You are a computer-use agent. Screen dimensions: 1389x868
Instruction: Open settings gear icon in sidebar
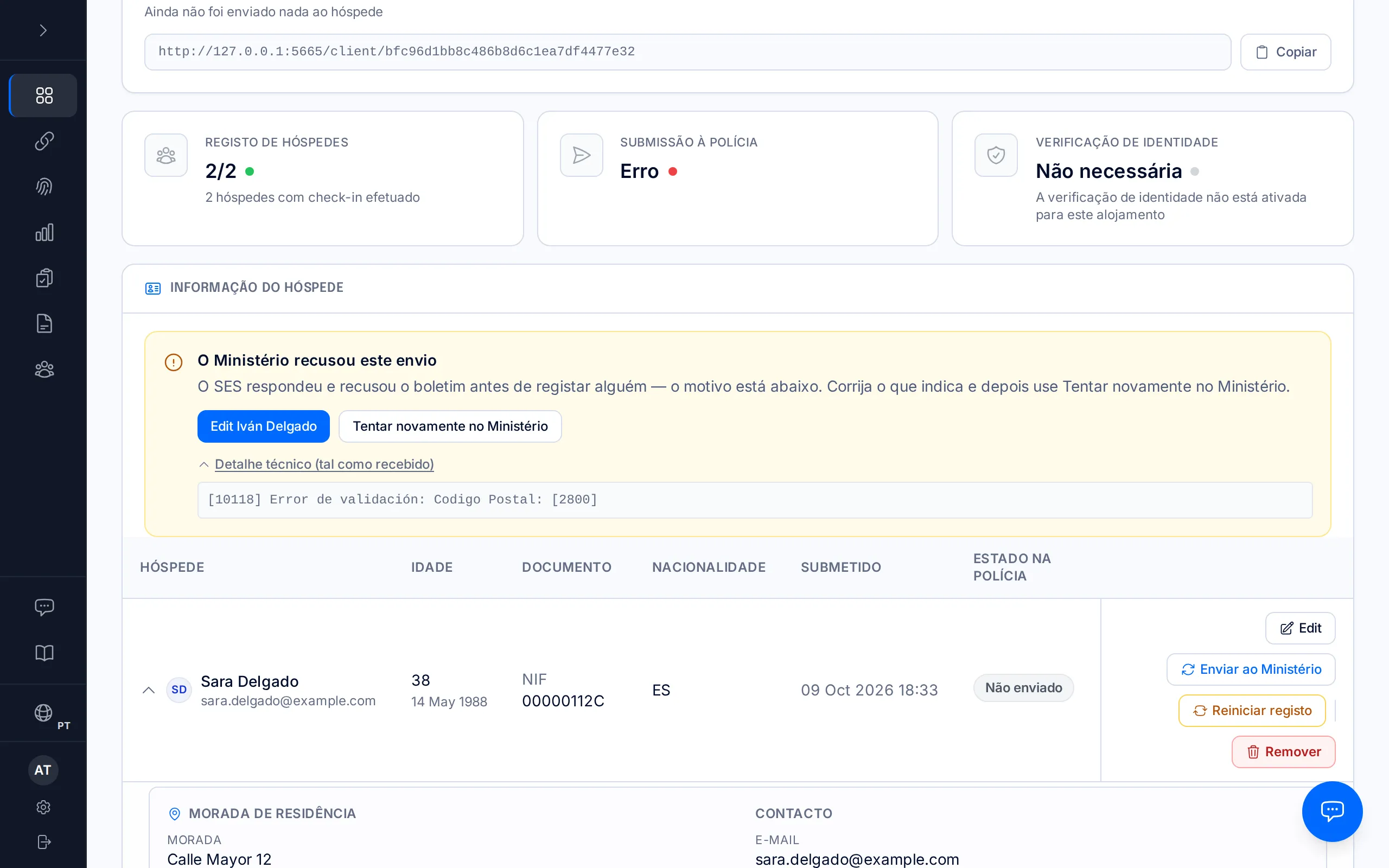pyautogui.click(x=43, y=807)
